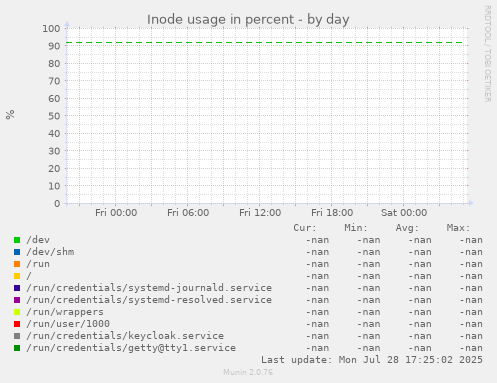Click the '100' y-axis value
The height and width of the screenshot is (383, 497).
click(x=51, y=29)
